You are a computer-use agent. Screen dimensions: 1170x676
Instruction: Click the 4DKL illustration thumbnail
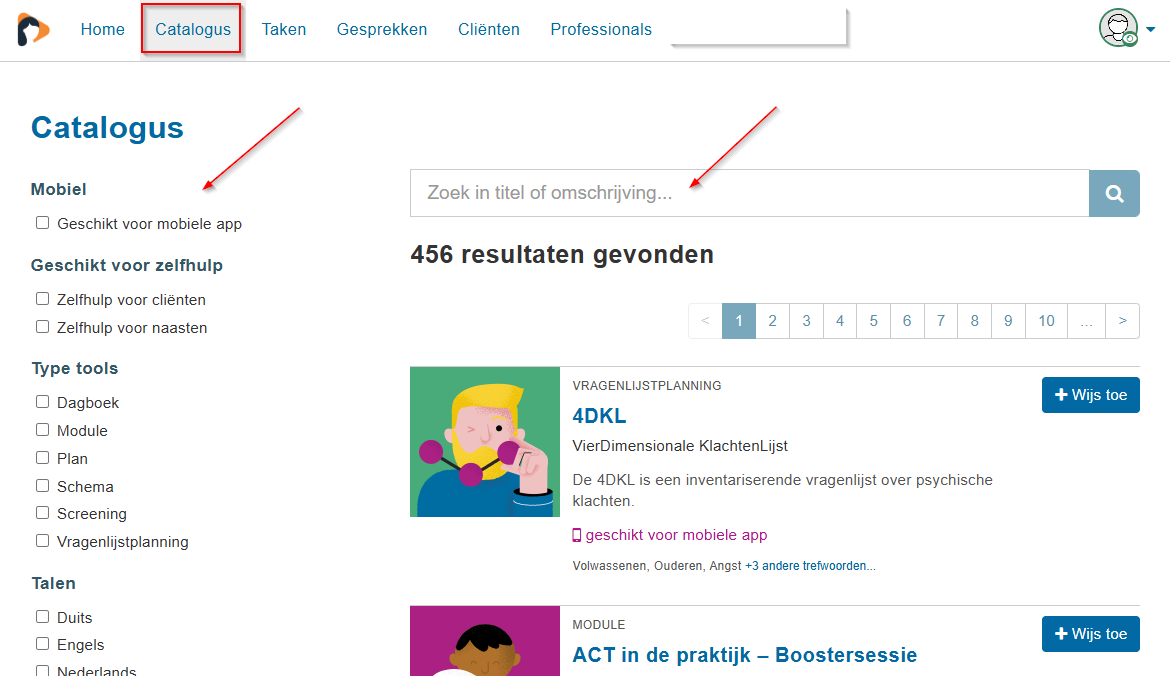click(x=485, y=442)
